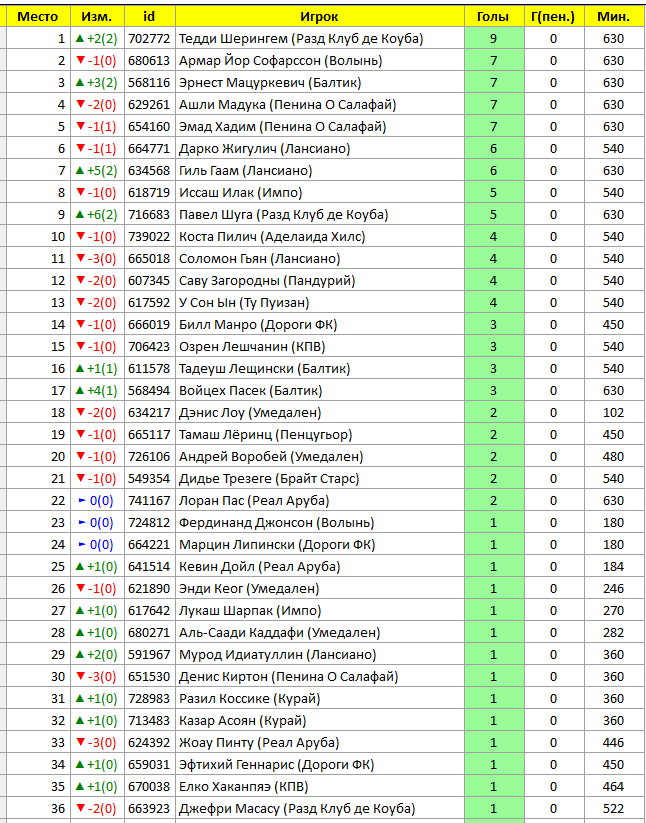The width and height of the screenshot is (646, 823).
Task: Click change cell +3(2)
Action: click(x=97, y=82)
